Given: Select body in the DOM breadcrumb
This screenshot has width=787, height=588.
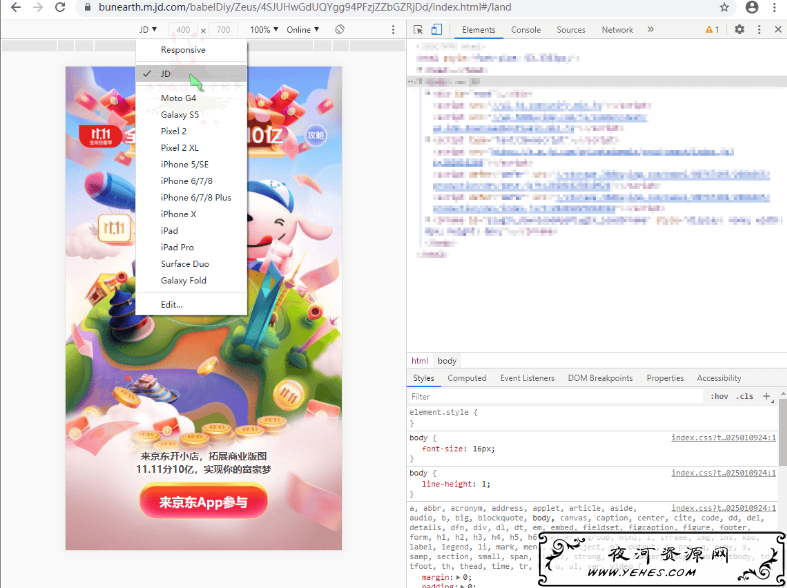Looking at the screenshot, I should coord(447,361).
